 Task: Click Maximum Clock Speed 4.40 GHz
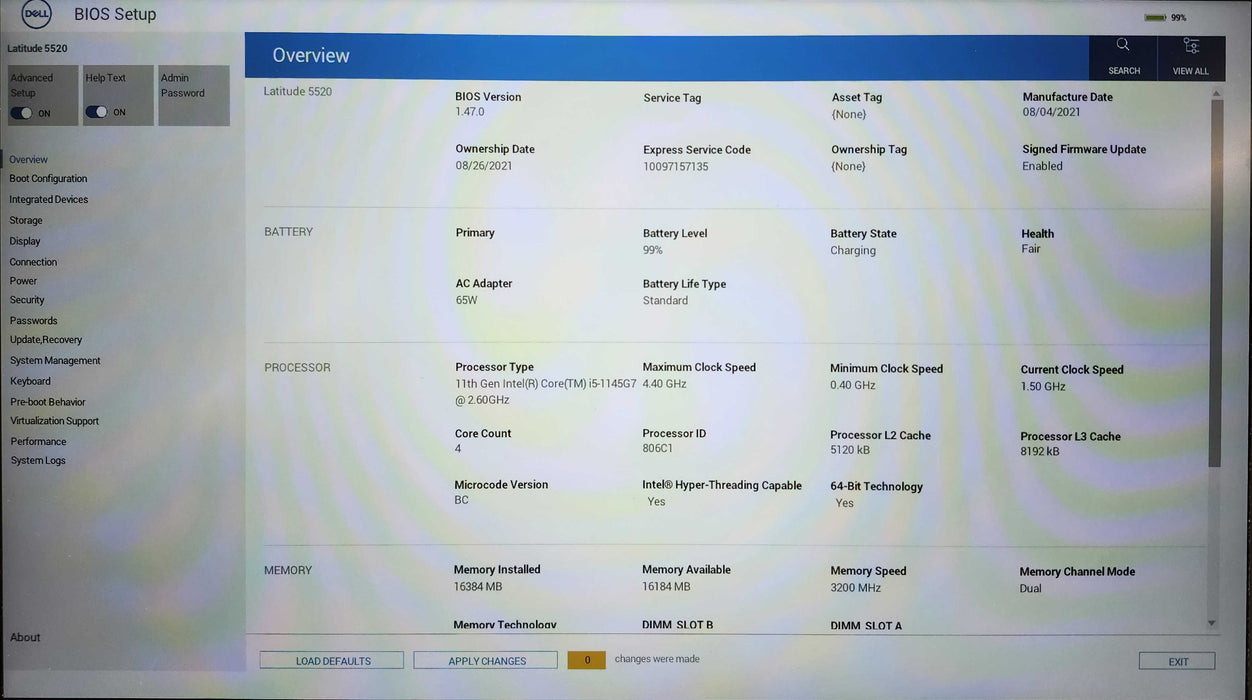pos(664,384)
